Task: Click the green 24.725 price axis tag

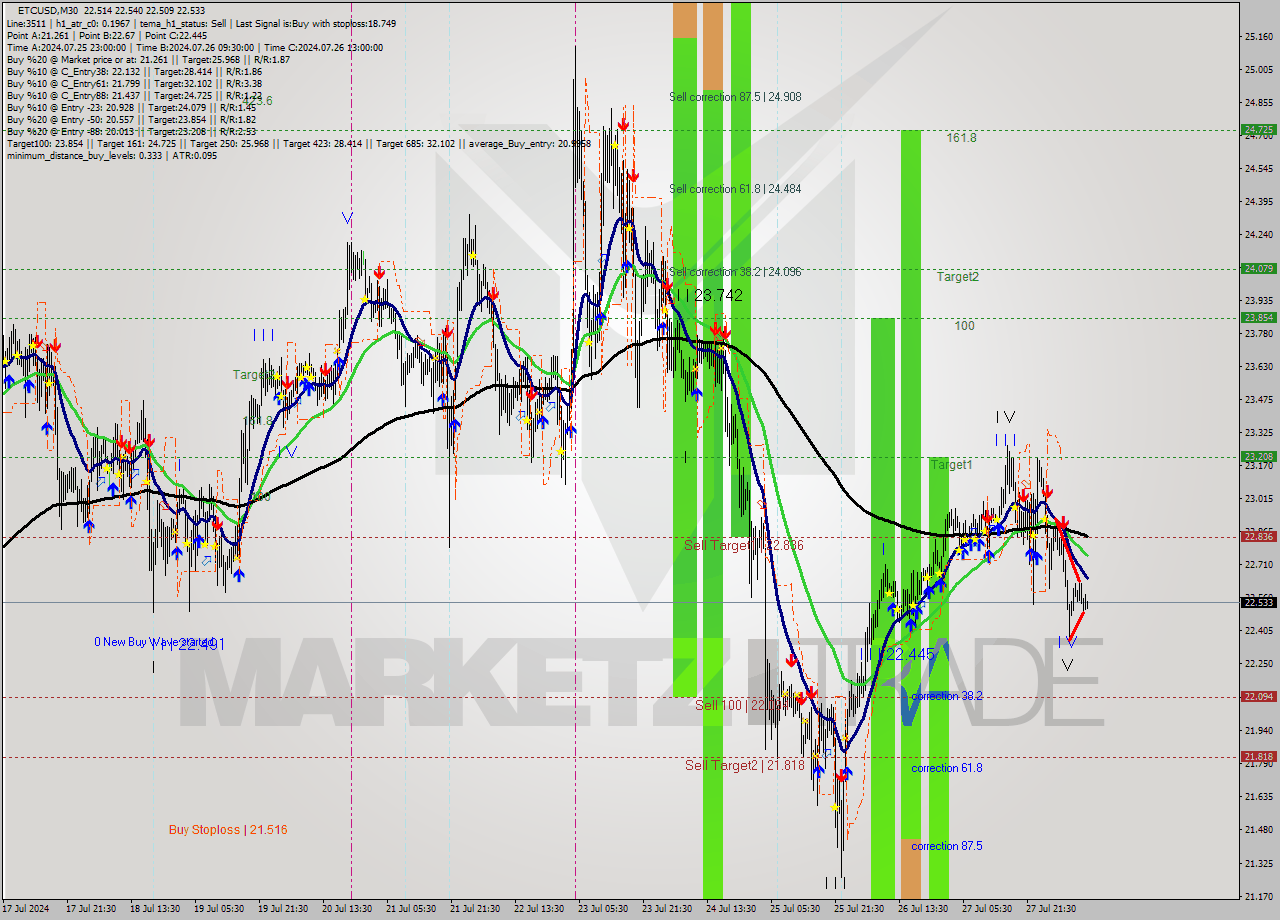Action: (1258, 129)
